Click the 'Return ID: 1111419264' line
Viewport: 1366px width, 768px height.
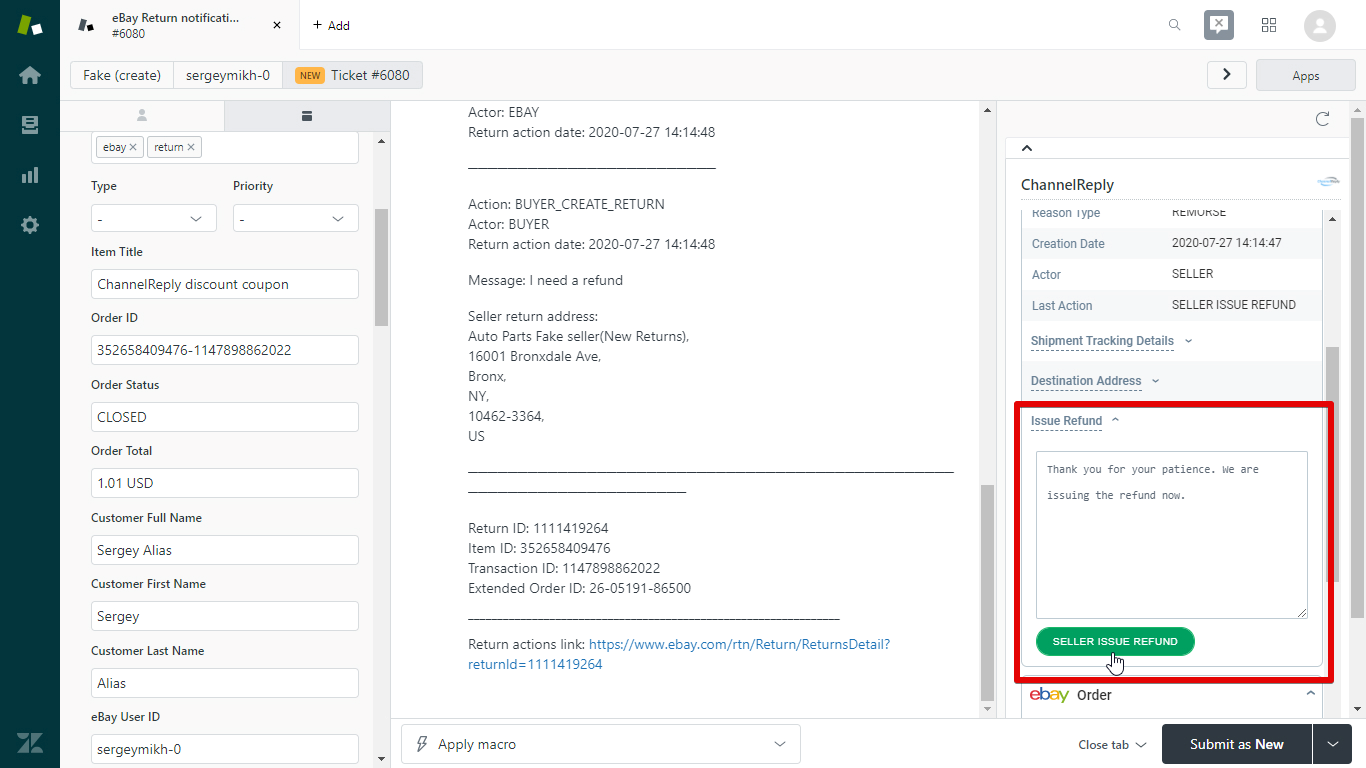(538, 528)
